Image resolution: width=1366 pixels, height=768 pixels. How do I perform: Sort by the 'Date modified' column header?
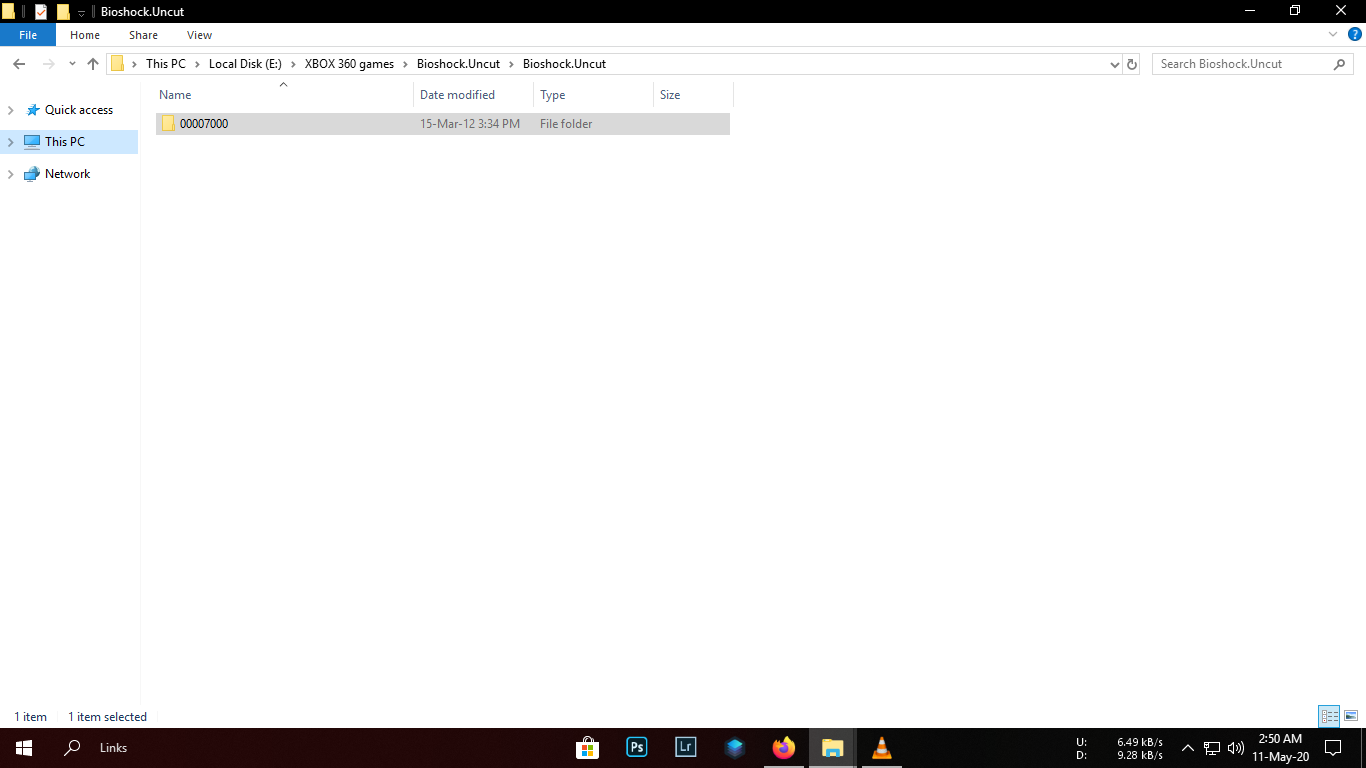[473, 95]
